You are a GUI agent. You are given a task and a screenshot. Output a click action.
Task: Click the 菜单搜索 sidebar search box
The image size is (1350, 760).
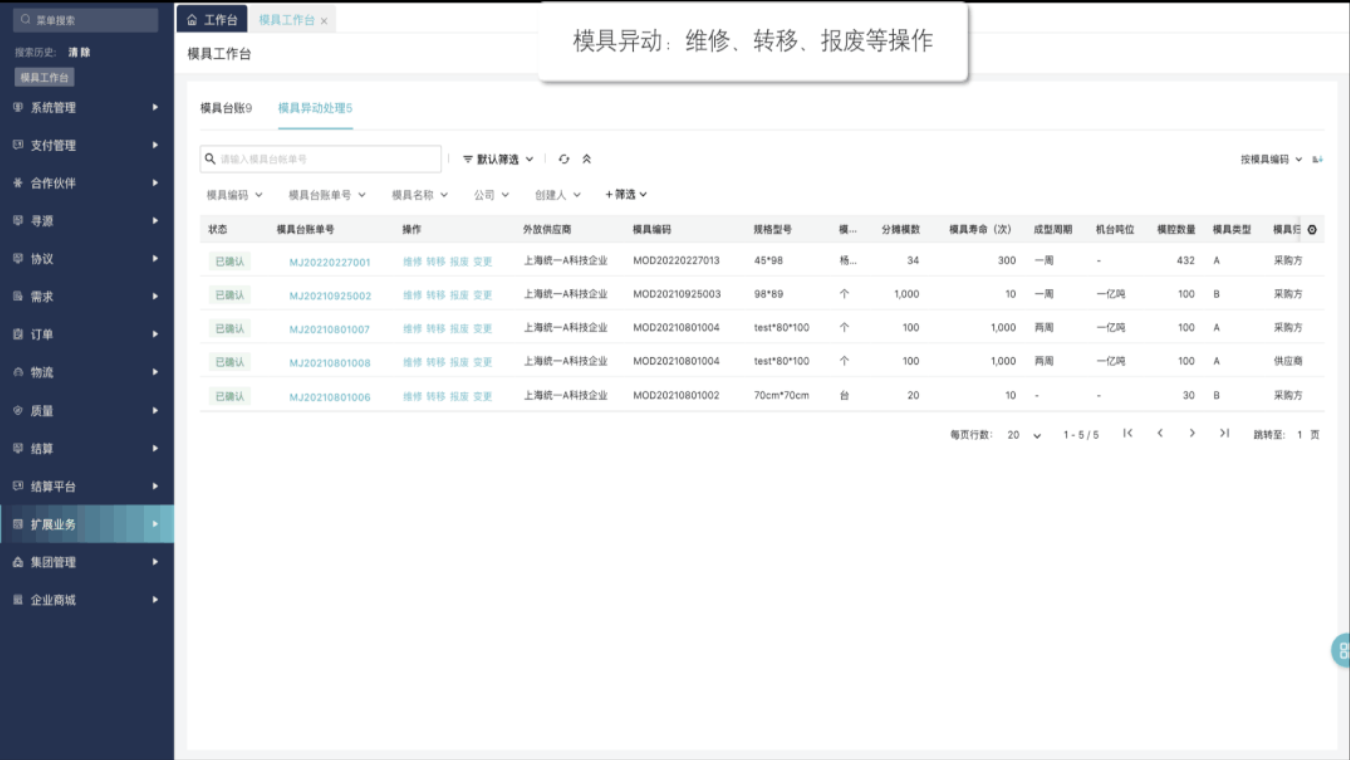[87, 20]
